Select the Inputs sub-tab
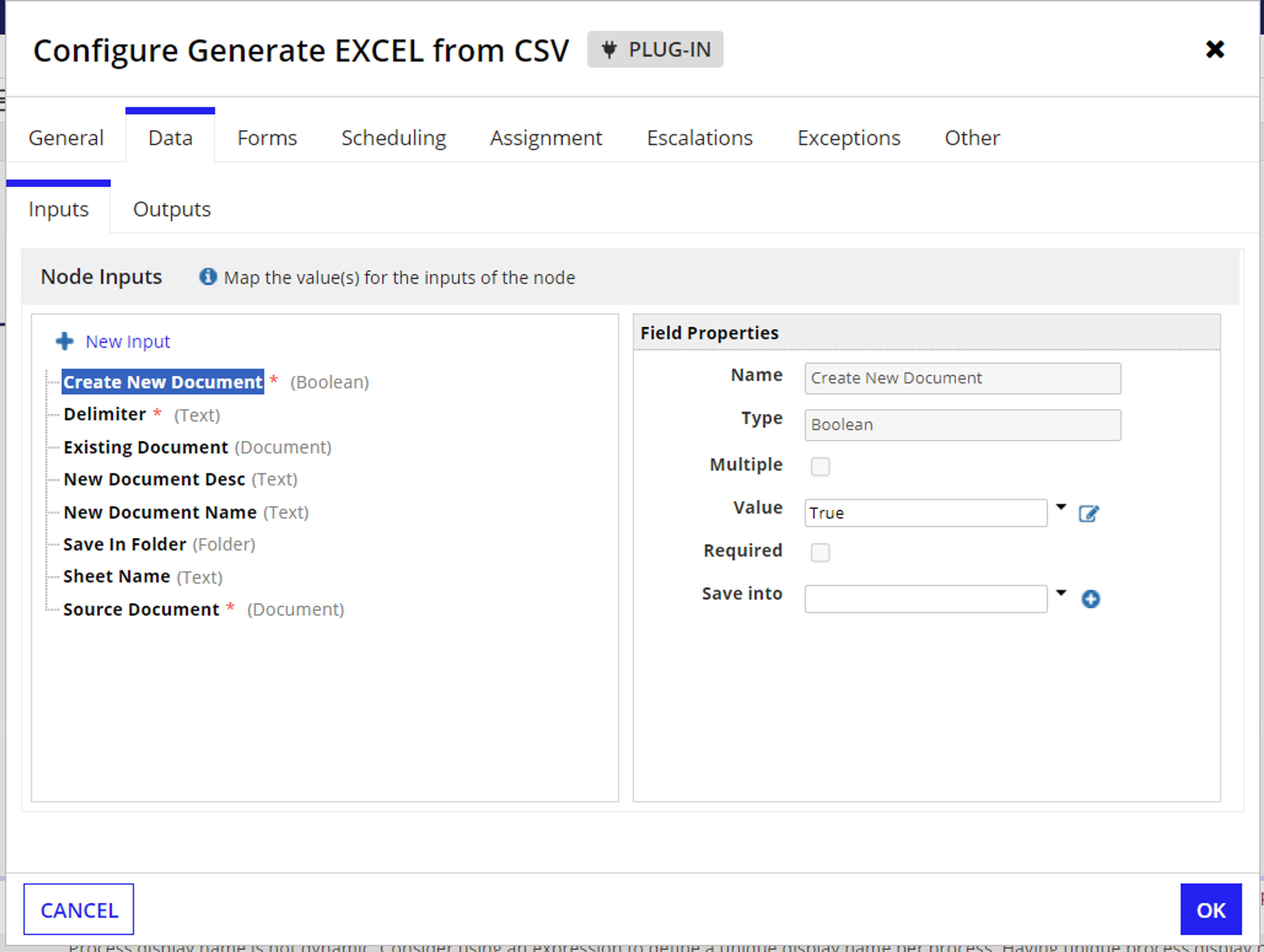The width and height of the screenshot is (1264, 952). click(x=58, y=209)
